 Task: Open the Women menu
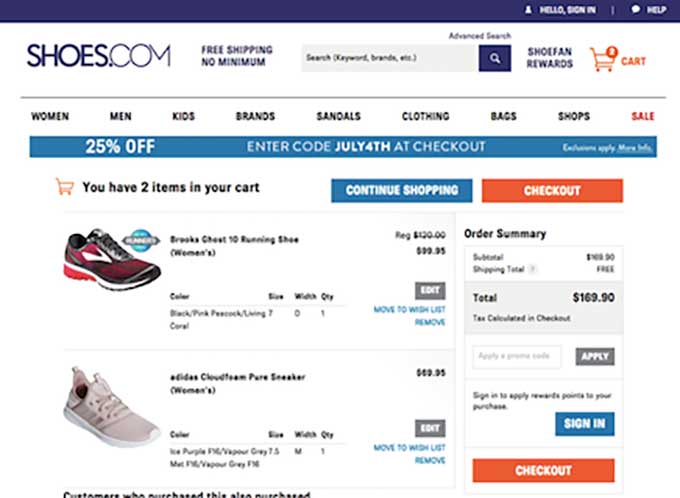pyautogui.click(x=50, y=116)
